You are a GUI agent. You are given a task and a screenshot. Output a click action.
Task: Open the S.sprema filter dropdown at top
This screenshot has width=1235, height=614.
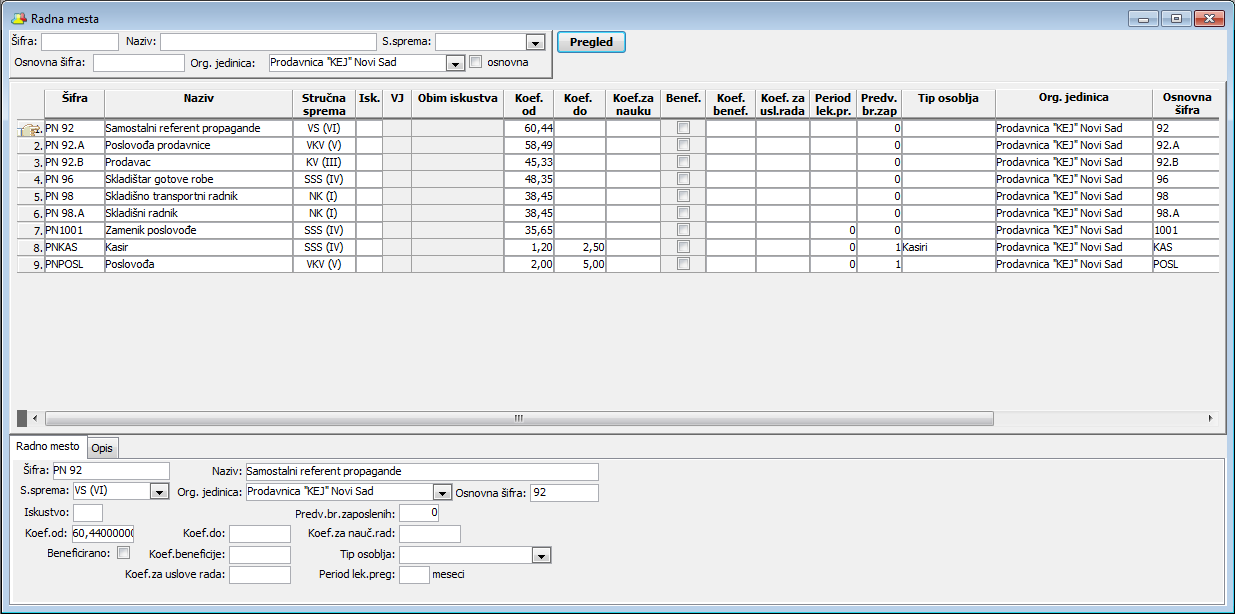tap(535, 42)
